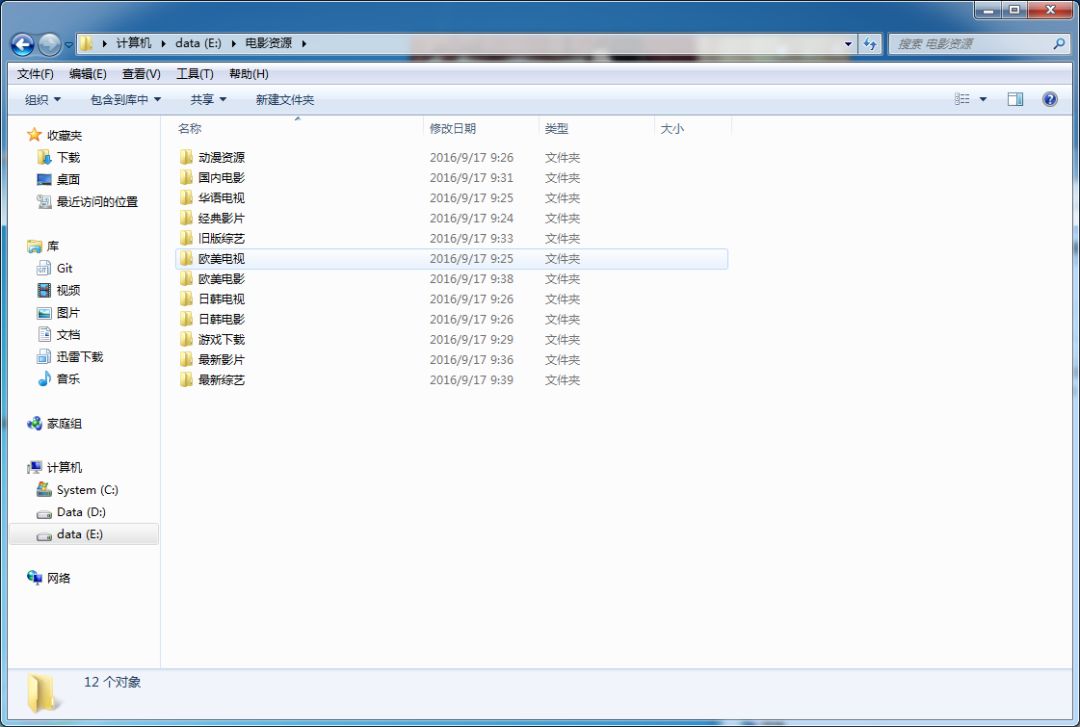Select the 动漫资源 folder icon
The height and width of the screenshot is (727, 1080).
click(x=186, y=157)
